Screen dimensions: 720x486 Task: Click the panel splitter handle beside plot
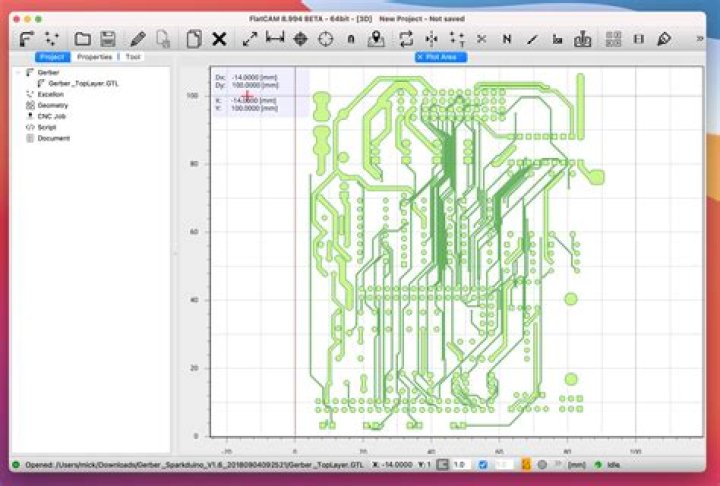[x=174, y=253]
